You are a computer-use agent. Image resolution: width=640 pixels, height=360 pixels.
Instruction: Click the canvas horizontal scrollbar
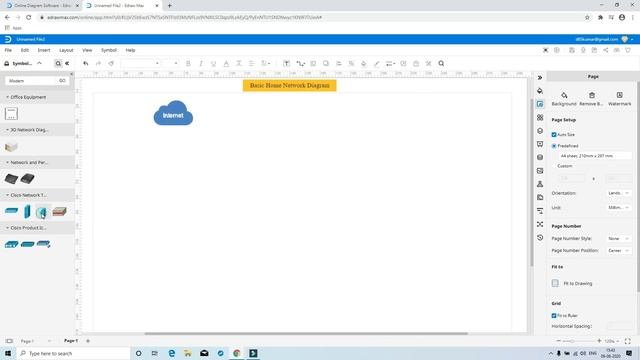(x=306, y=333)
